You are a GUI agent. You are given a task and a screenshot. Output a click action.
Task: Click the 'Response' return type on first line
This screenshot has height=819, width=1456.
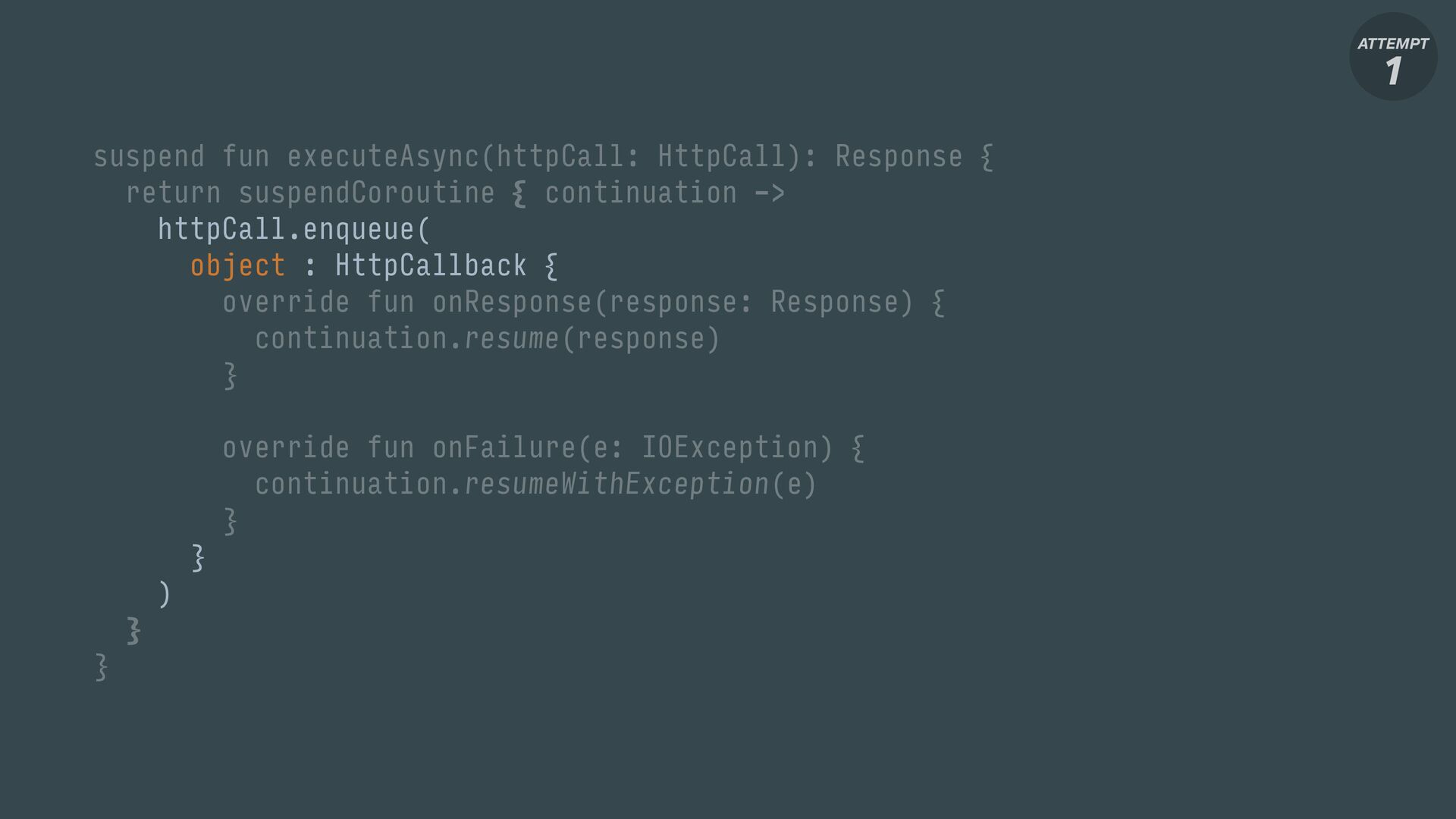pyautogui.click(x=899, y=157)
